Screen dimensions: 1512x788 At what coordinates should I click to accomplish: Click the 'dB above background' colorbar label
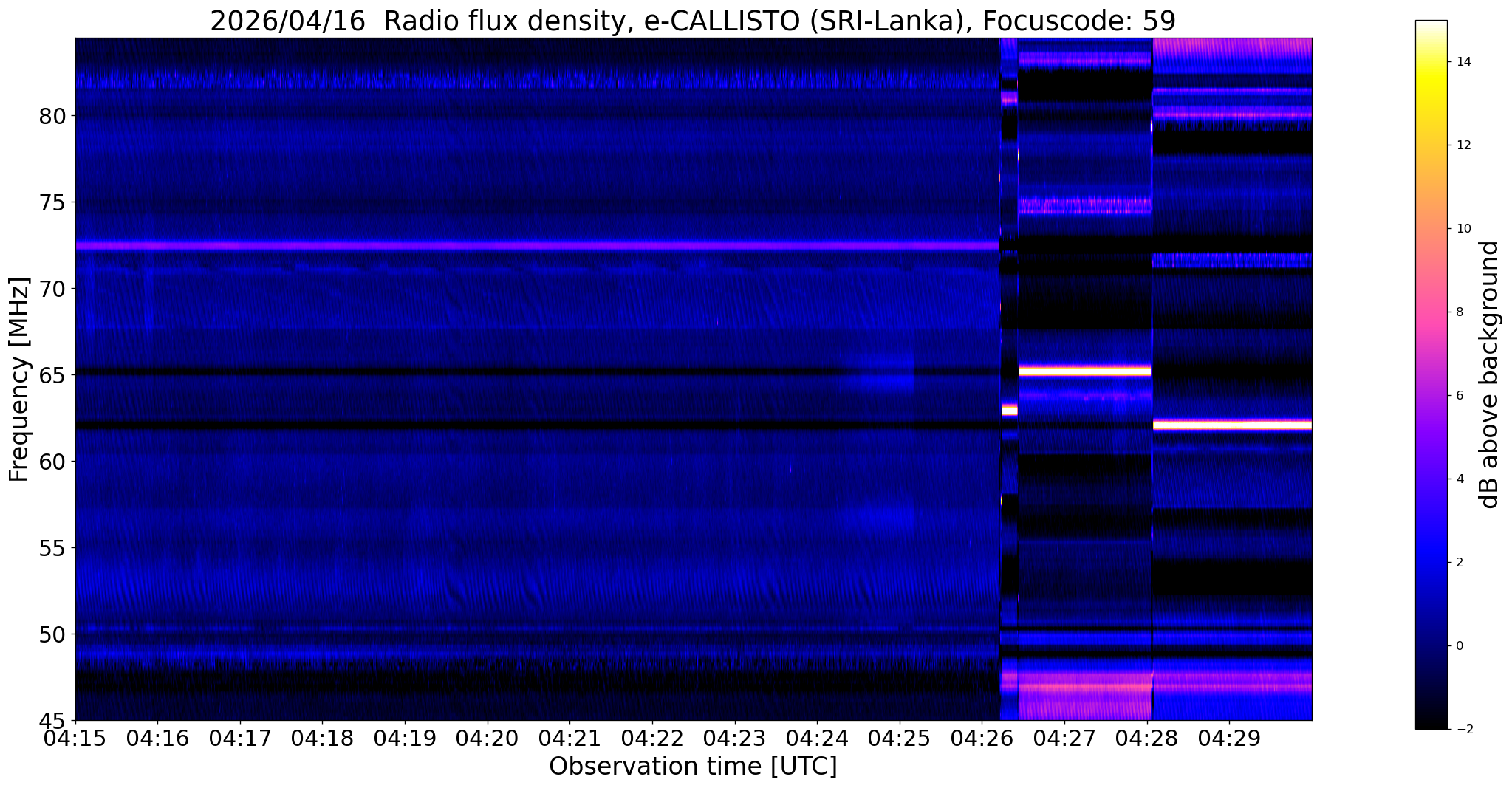tap(1490, 374)
